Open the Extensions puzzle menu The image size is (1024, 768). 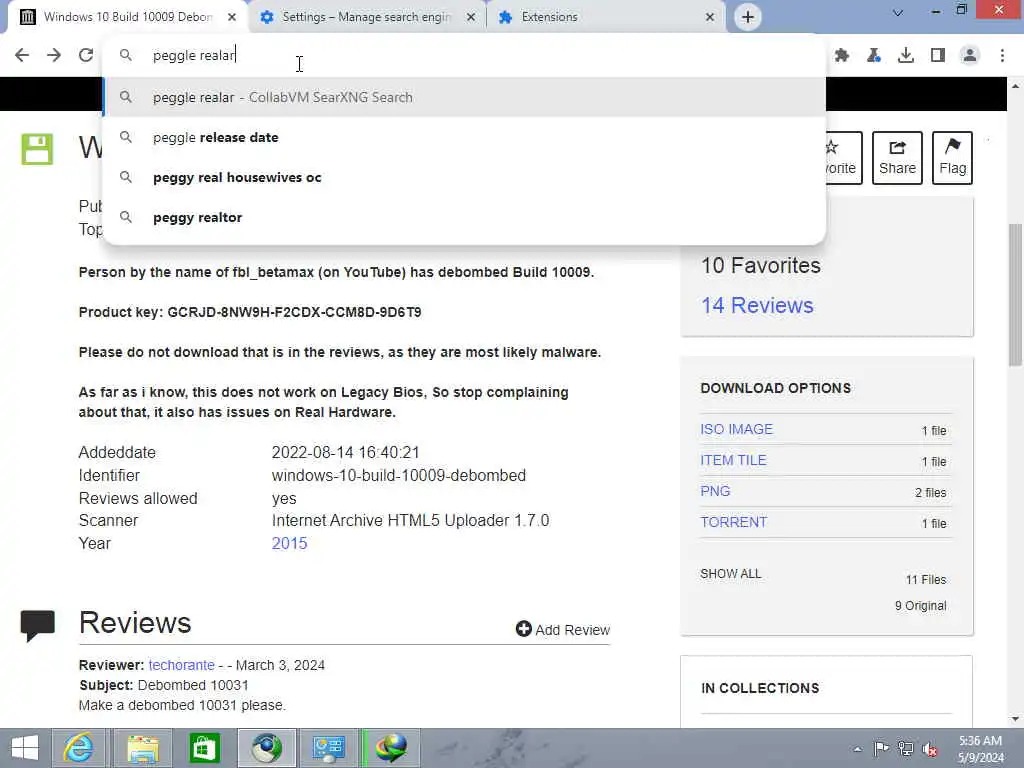(x=842, y=56)
